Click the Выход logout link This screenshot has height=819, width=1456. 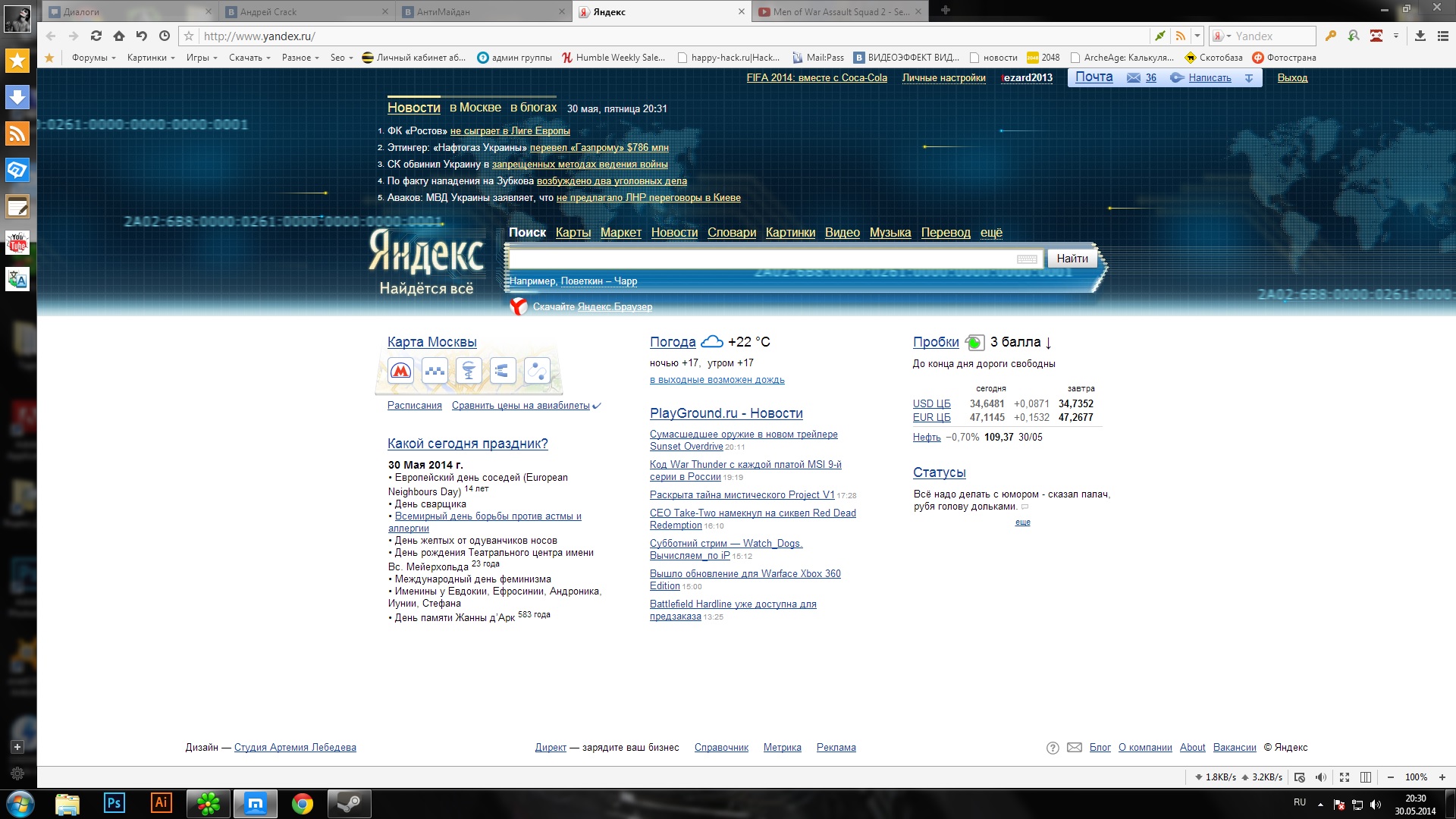coord(1292,78)
